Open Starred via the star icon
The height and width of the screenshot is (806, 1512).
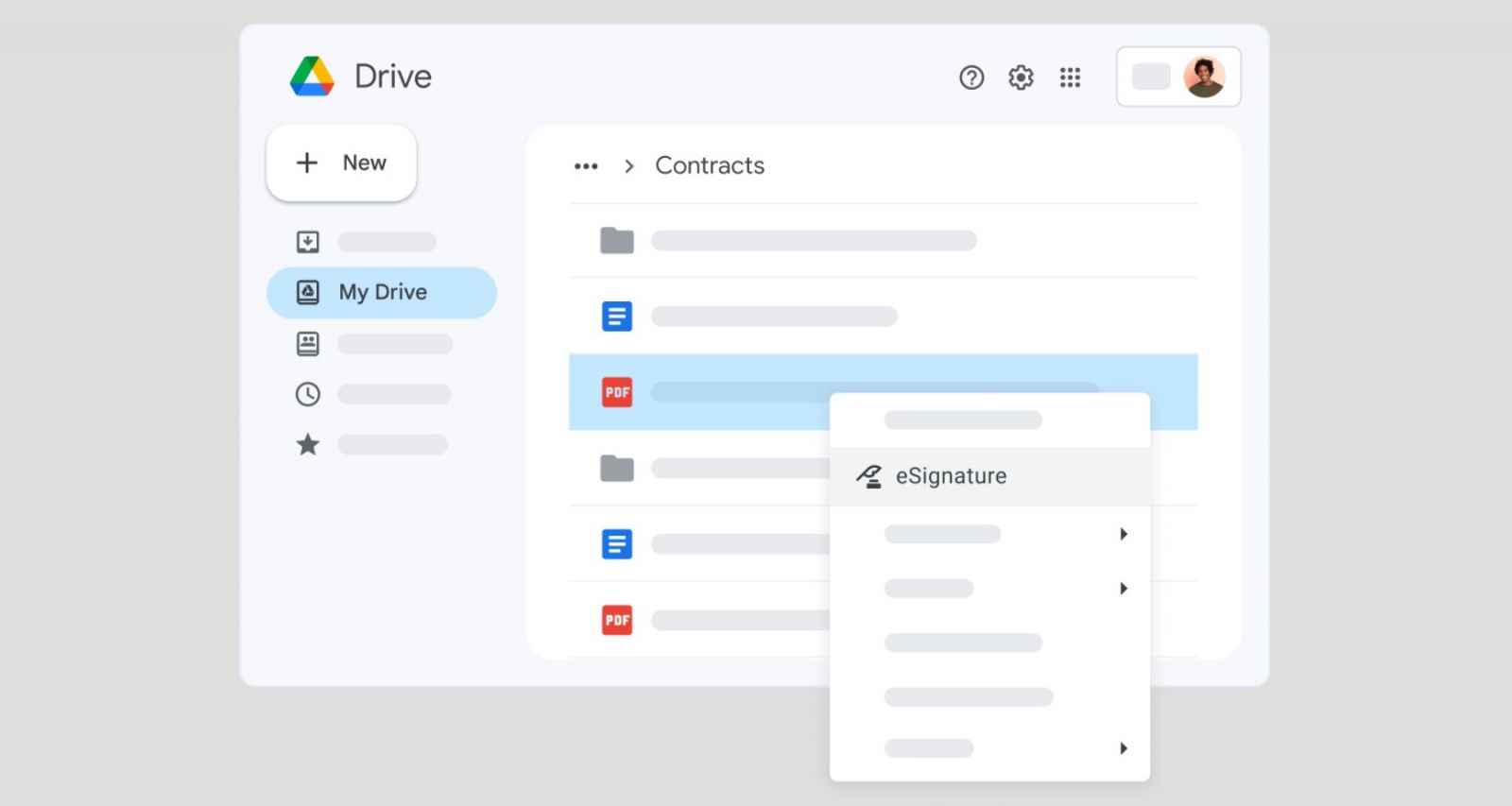308,444
